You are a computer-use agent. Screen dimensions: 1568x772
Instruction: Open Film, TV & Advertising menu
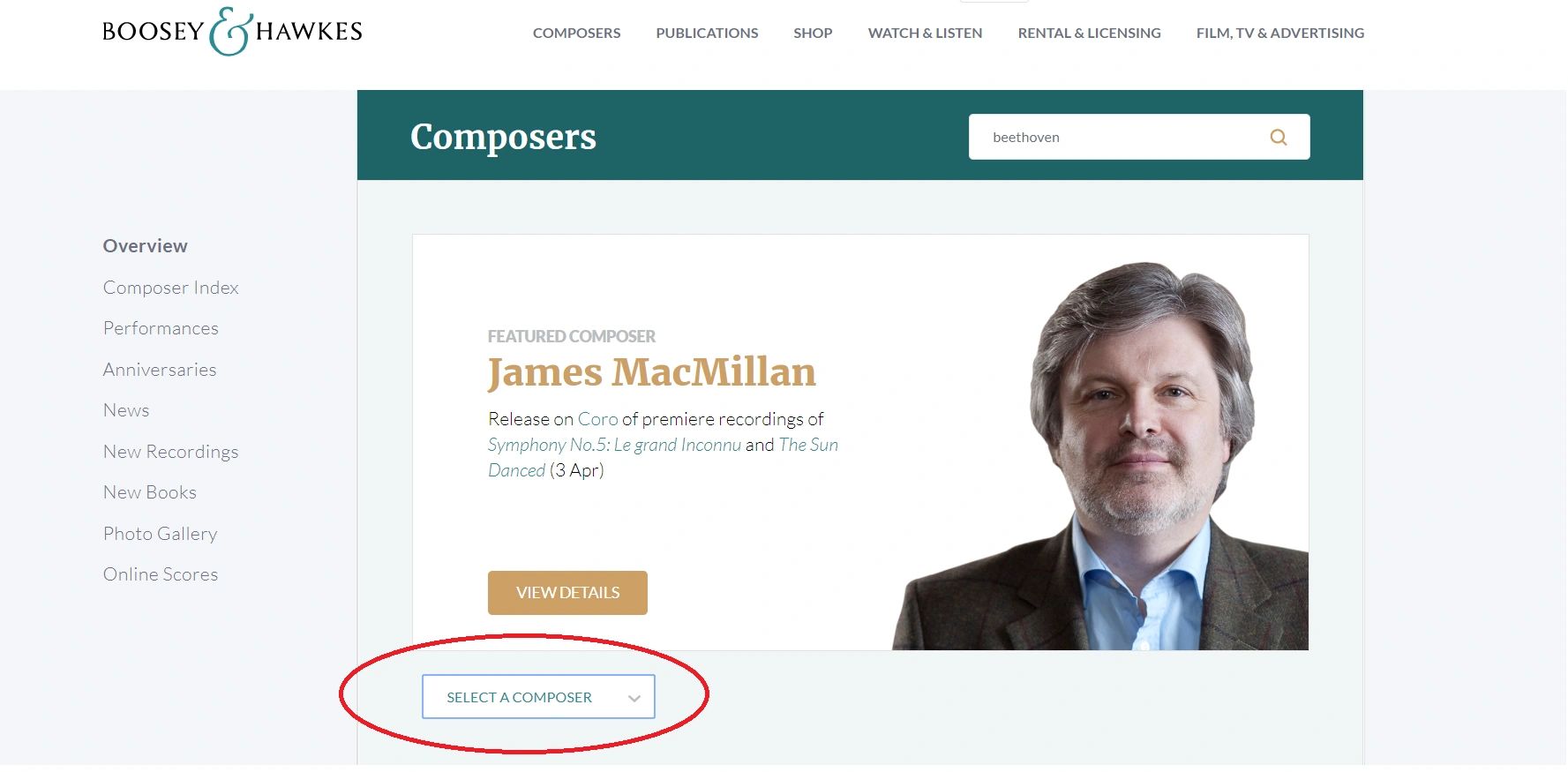[1279, 33]
